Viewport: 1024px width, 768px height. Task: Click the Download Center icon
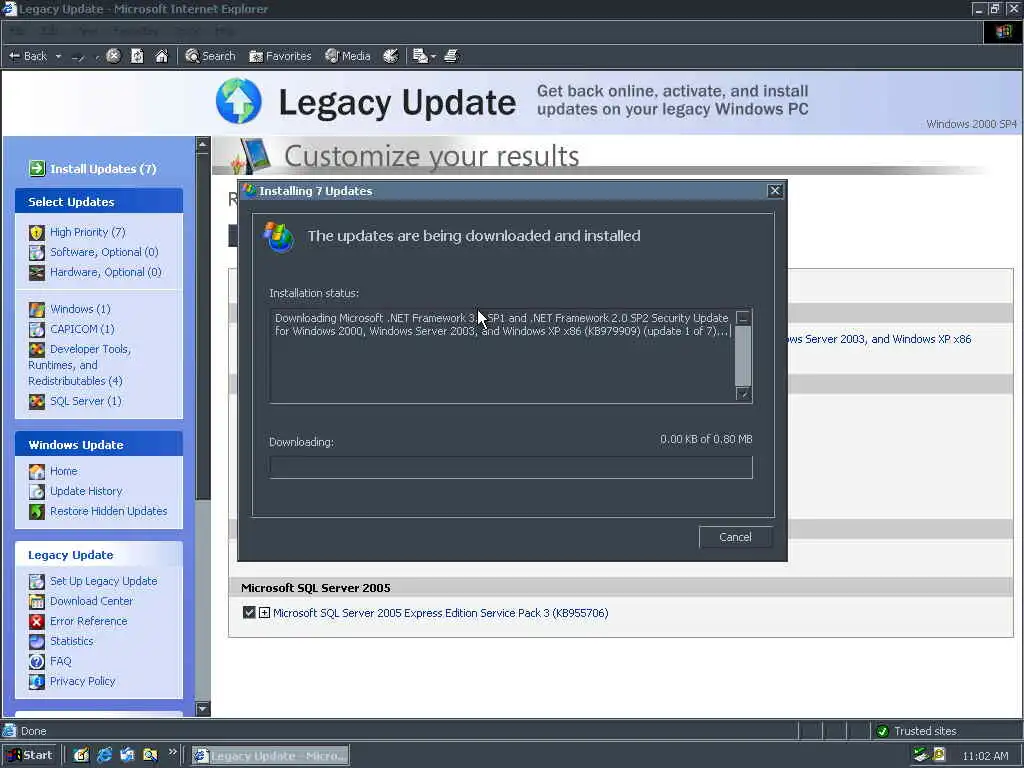point(37,601)
